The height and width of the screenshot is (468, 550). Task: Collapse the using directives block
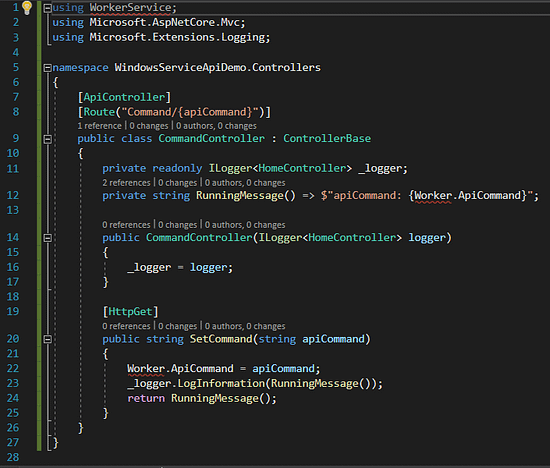48,8
